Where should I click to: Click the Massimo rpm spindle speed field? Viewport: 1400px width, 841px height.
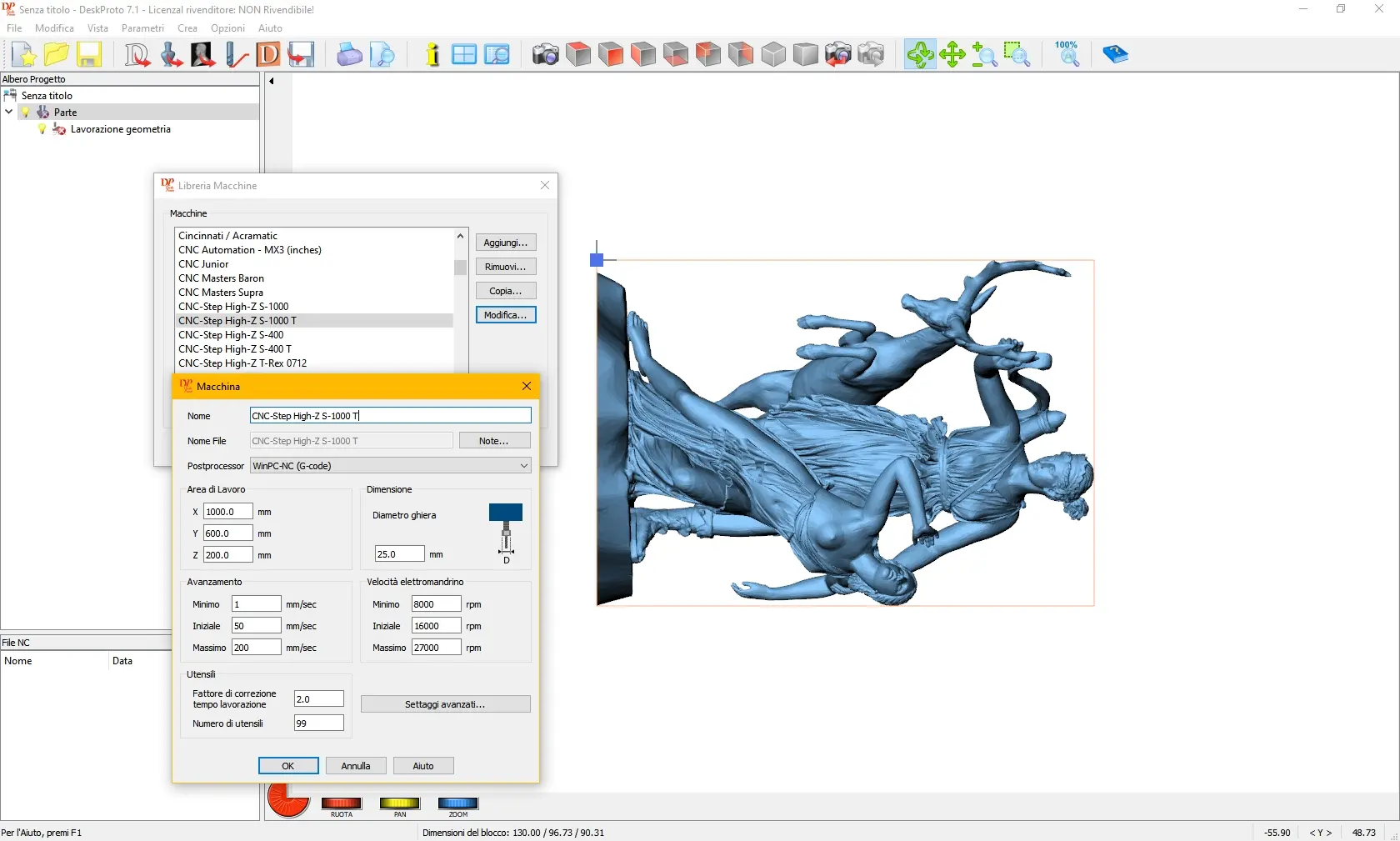pos(436,648)
